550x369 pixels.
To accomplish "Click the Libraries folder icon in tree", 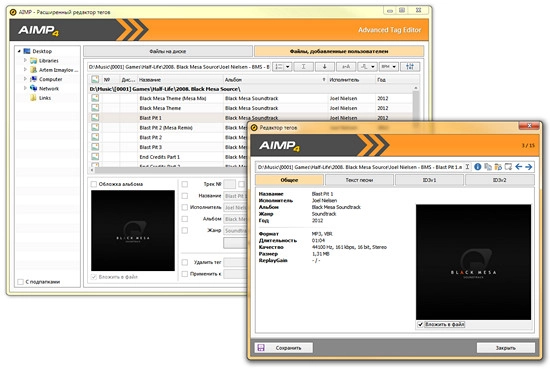I will click(x=33, y=61).
